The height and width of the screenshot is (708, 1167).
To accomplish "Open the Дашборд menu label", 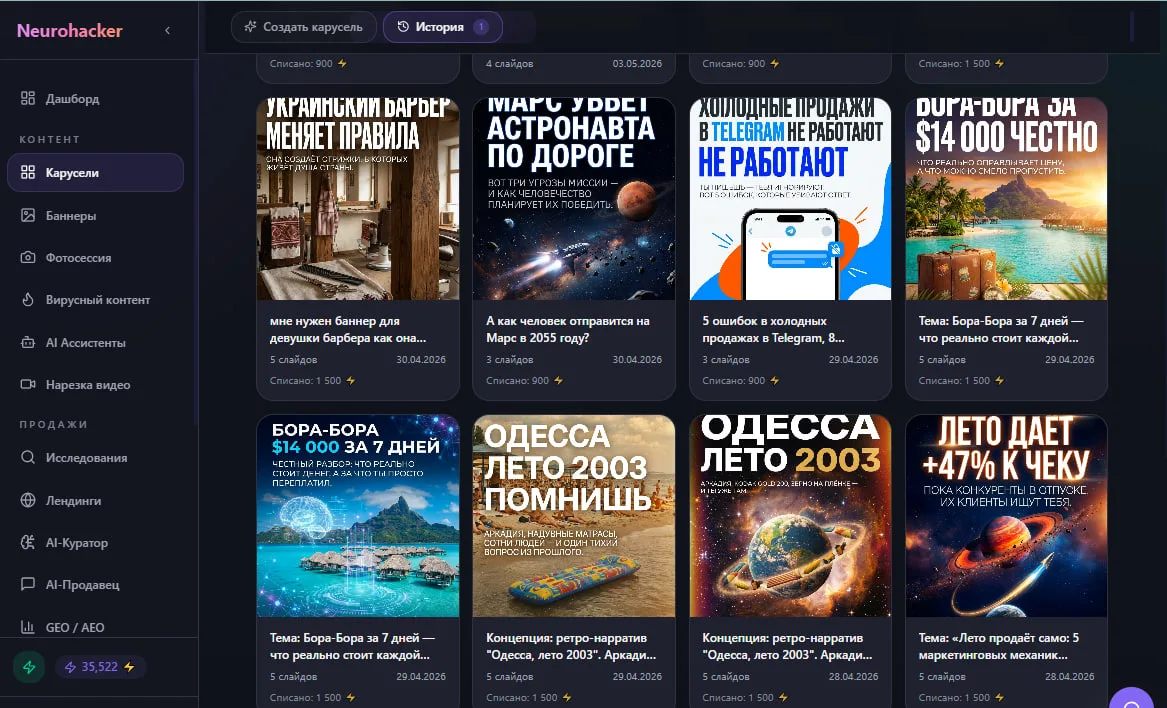I will tap(72, 98).
